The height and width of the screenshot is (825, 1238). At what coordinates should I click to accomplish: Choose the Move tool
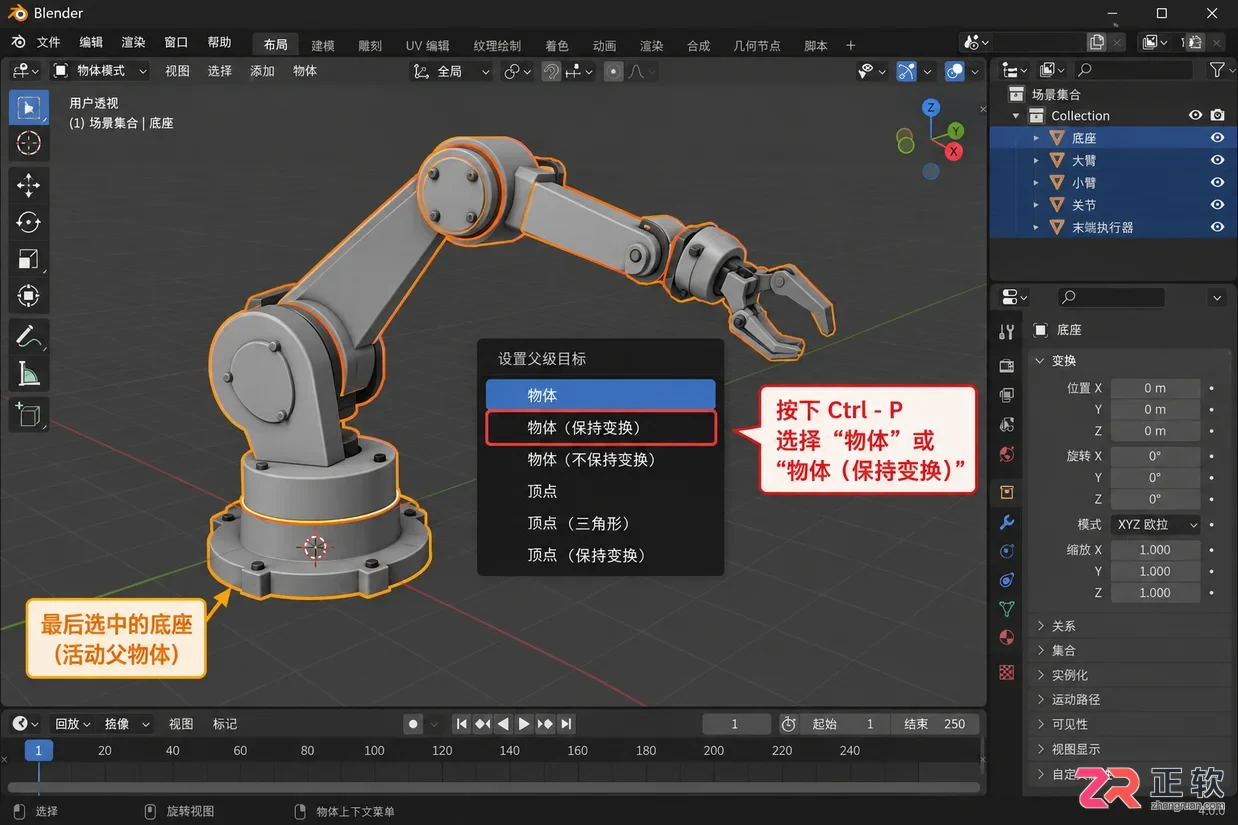click(x=28, y=185)
